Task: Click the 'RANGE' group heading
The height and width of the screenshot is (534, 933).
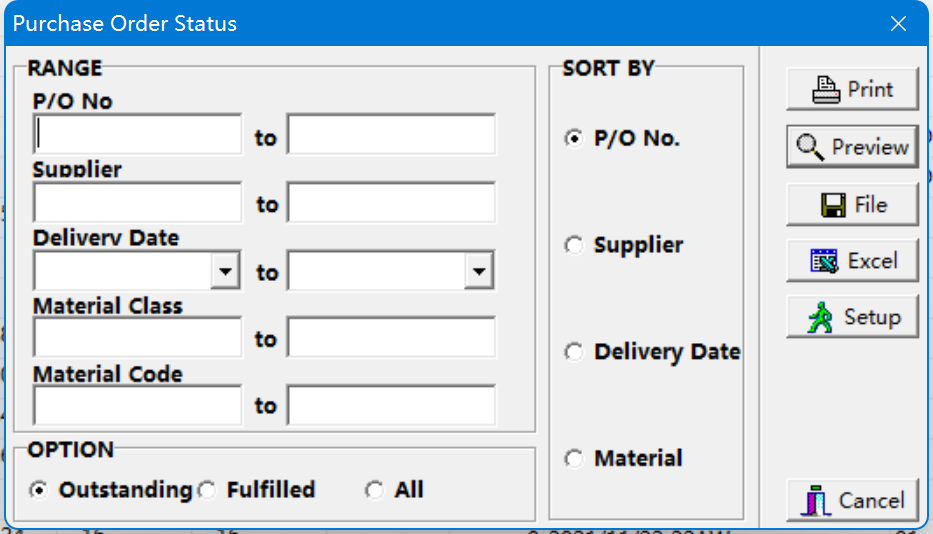Action: coord(65,68)
